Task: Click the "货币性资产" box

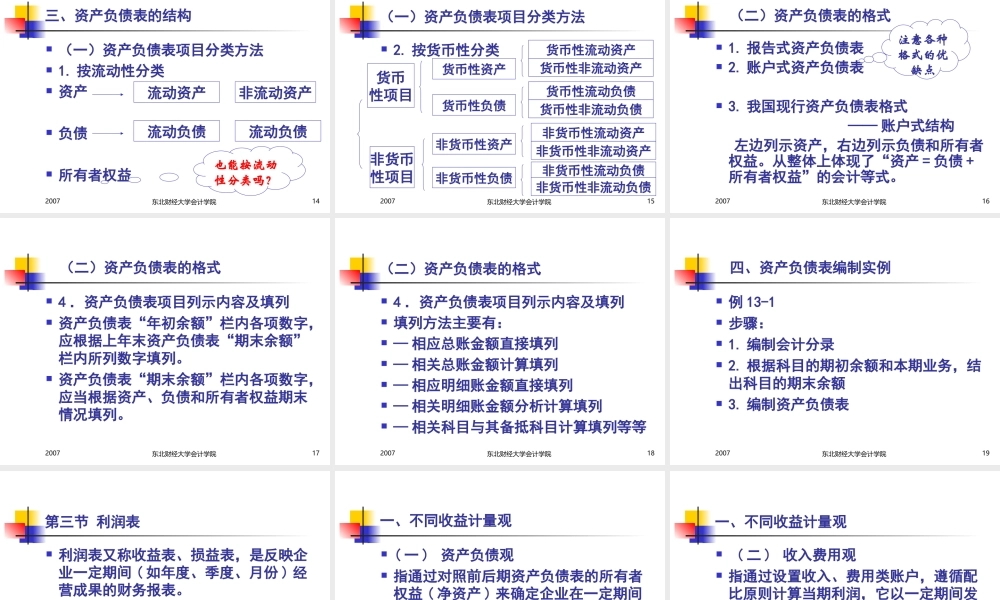Action: (473, 68)
